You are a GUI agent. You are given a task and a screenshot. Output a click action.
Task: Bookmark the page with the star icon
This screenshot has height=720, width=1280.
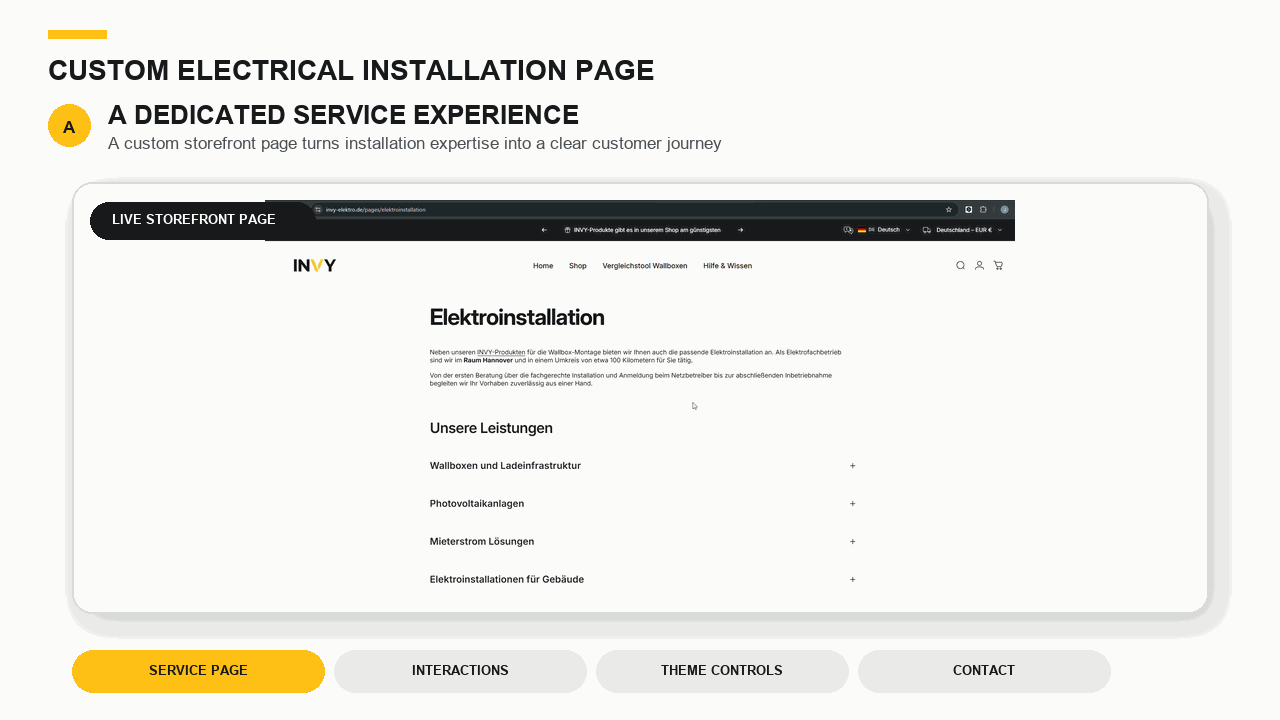click(x=949, y=210)
